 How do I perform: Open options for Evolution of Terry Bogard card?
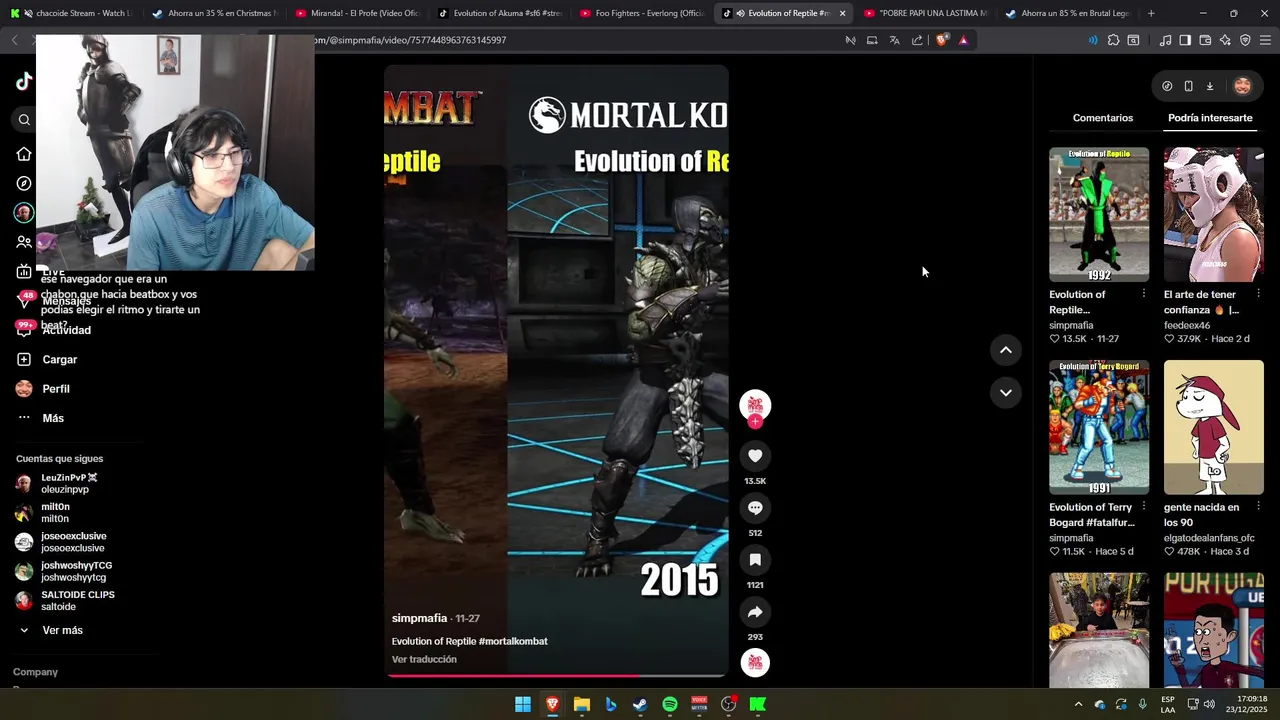(x=1143, y=507)
